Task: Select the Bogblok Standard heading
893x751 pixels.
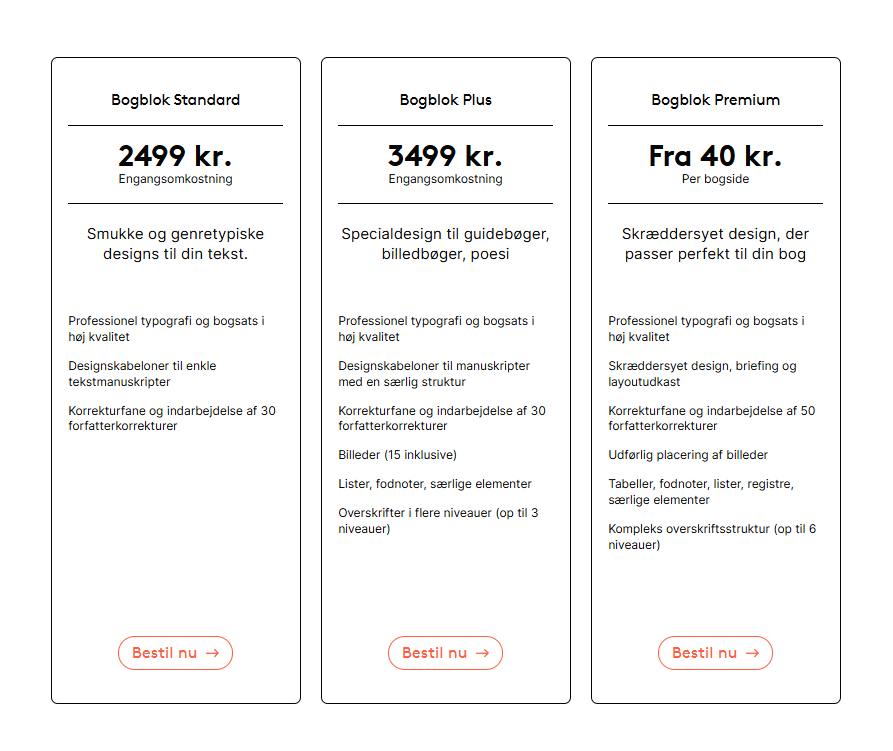Action: click(x=176, y=100)
